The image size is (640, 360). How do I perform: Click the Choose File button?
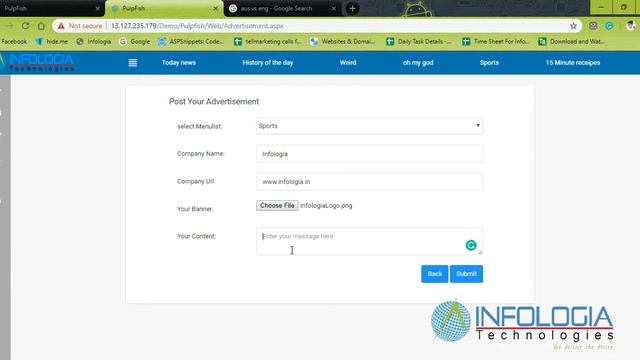[x=277, y=205]
